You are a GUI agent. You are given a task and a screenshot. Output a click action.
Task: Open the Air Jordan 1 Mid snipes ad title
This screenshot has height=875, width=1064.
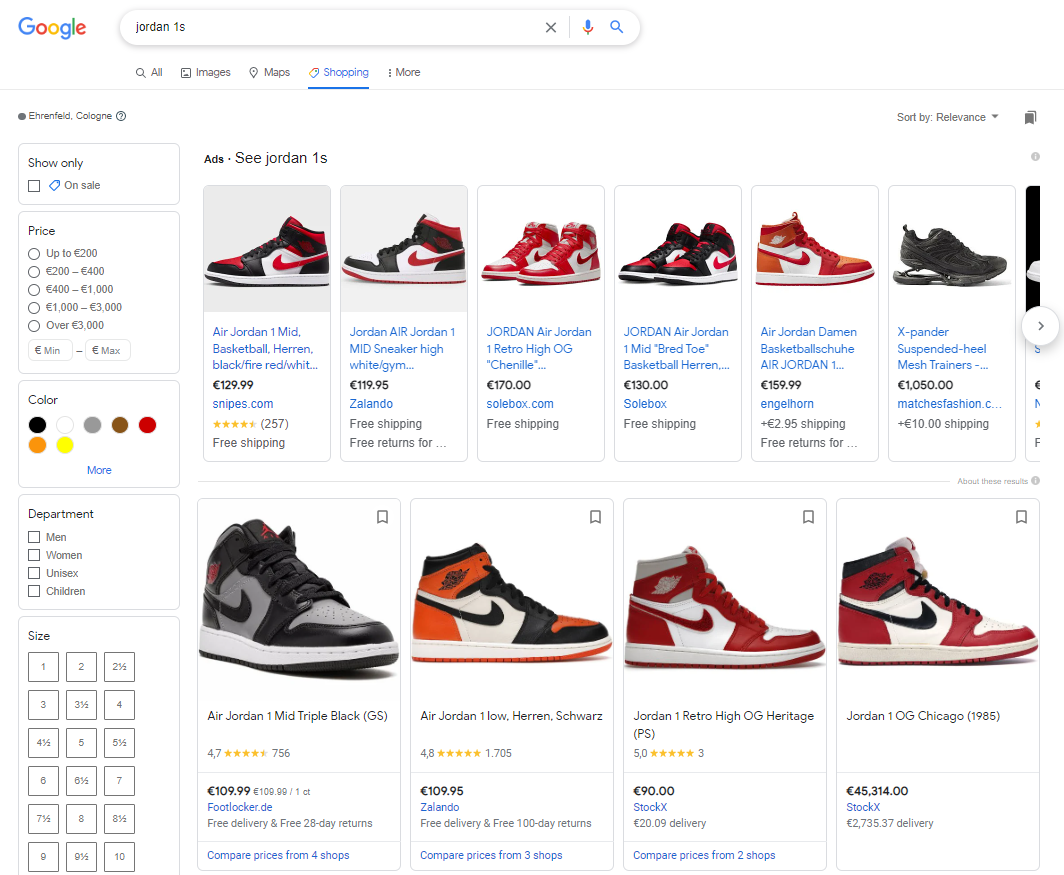click(x=265, y=348)
